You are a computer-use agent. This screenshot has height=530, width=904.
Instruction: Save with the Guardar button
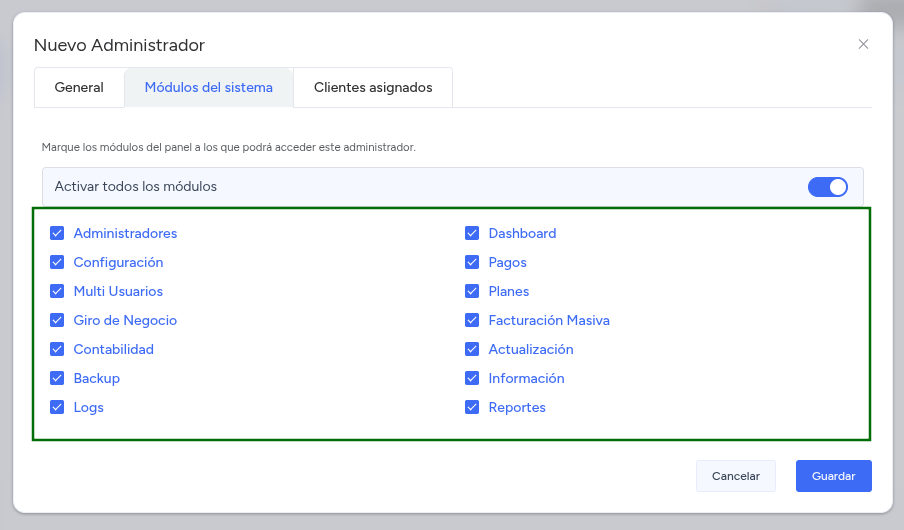pos(834,476)
